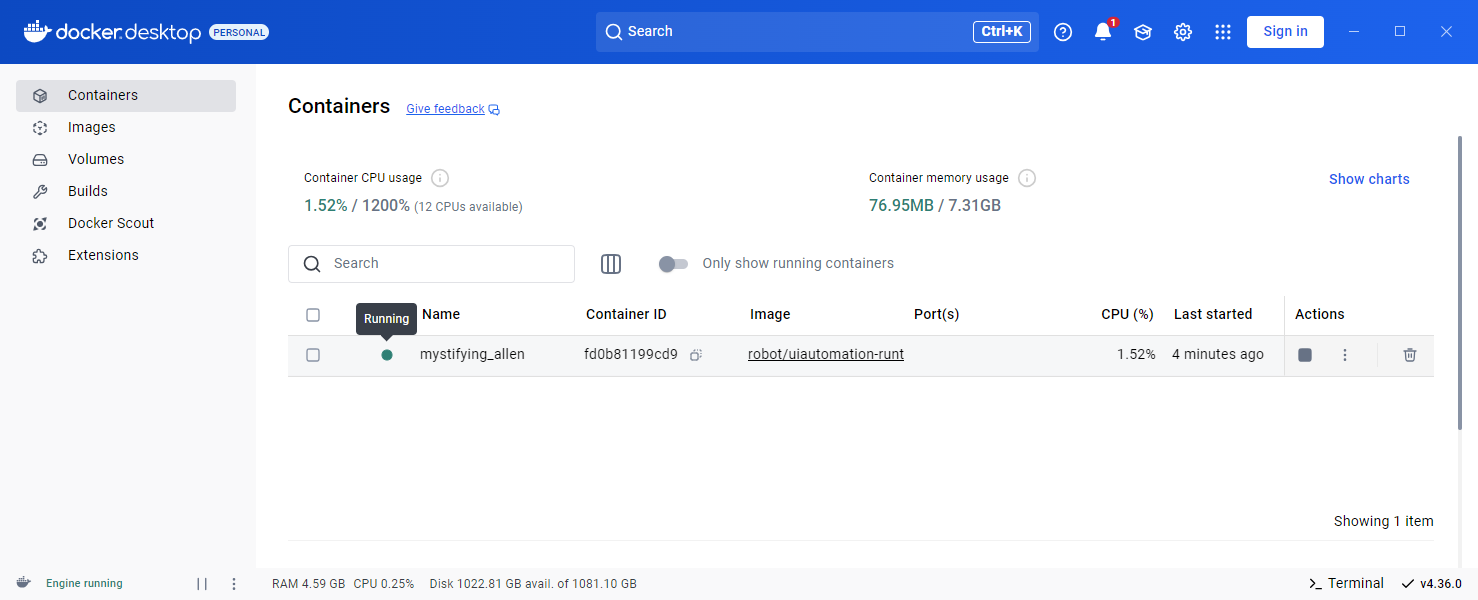The image size is (1478, 600).
Task: Click the Docker Scout icon in sidebar
Action: [40, 224]
